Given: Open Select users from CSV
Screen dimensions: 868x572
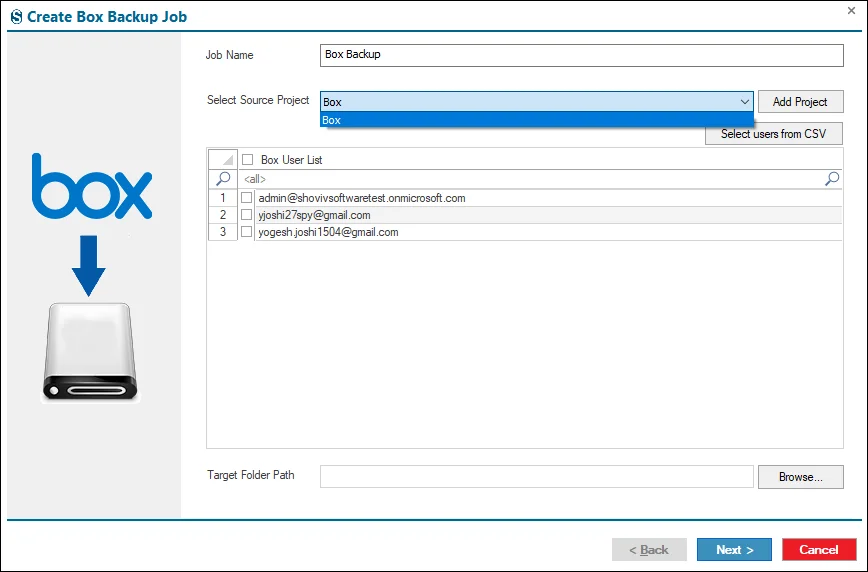Looking at the screenshot, I should click(x=774, y=134).
